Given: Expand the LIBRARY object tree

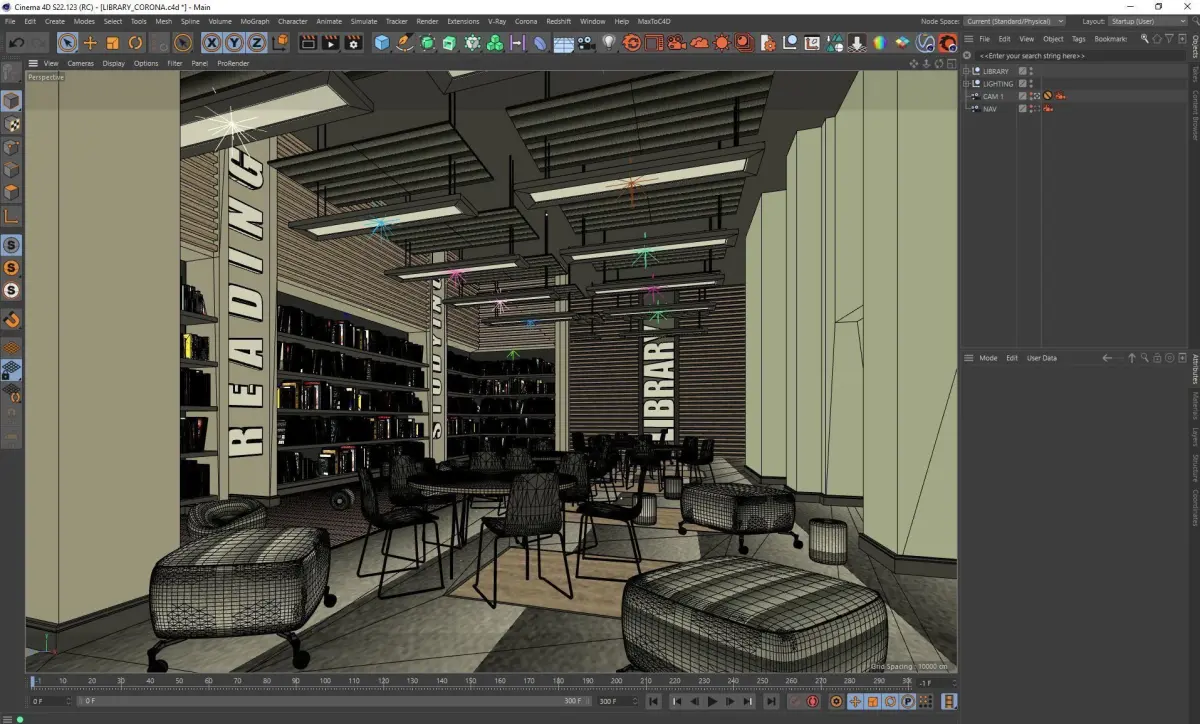Looking at the screenshot, I should 966,71.
